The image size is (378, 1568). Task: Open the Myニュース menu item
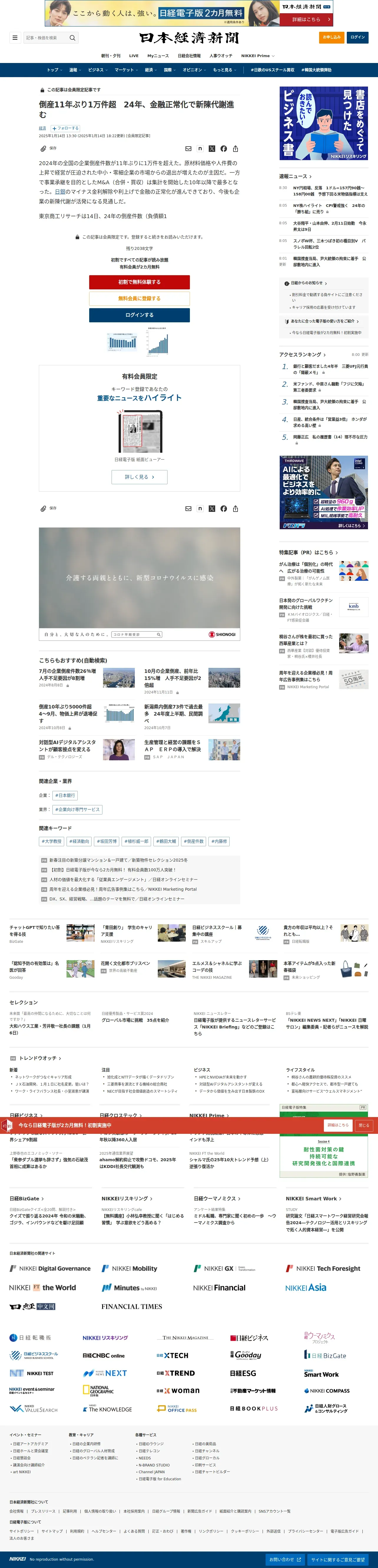coord(158,55)
